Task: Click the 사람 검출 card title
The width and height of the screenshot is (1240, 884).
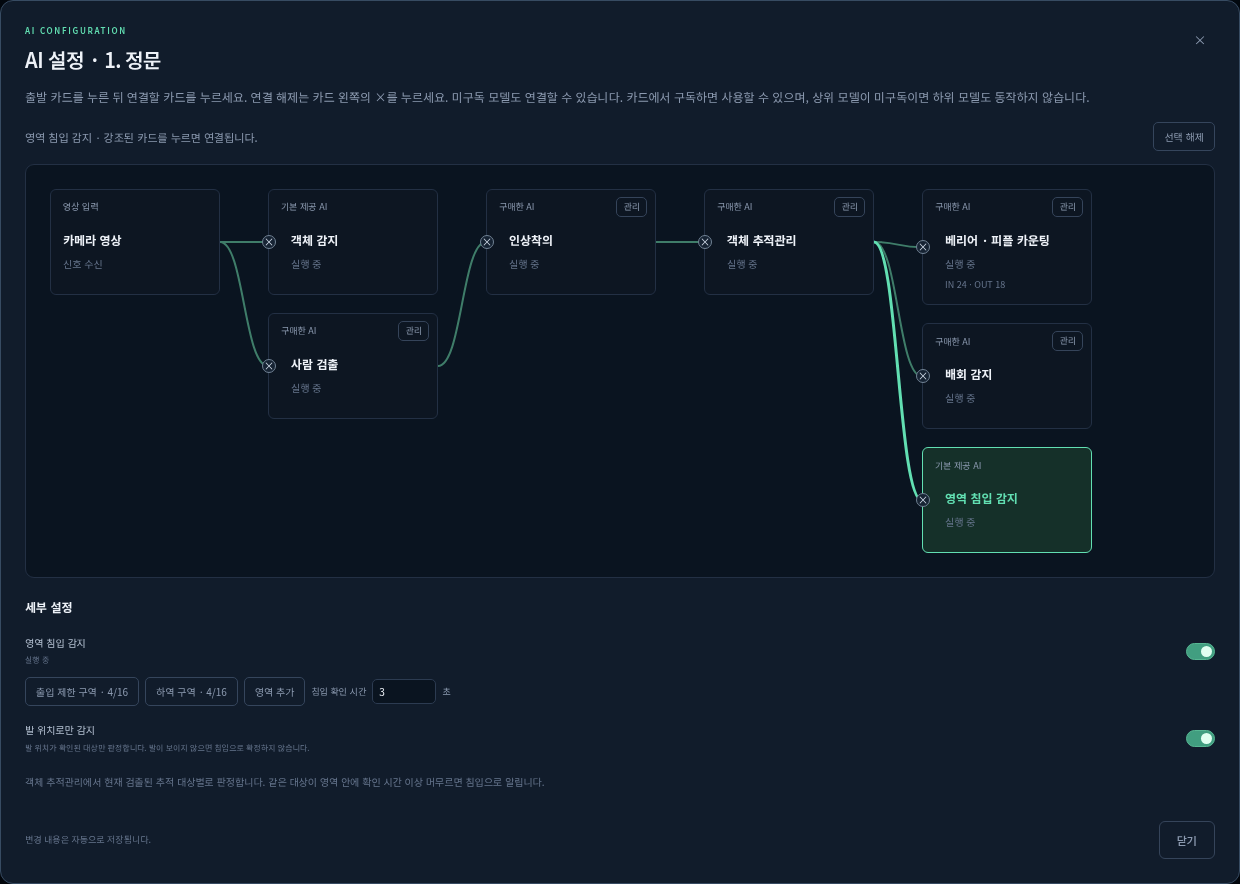Action: [314, 365]
